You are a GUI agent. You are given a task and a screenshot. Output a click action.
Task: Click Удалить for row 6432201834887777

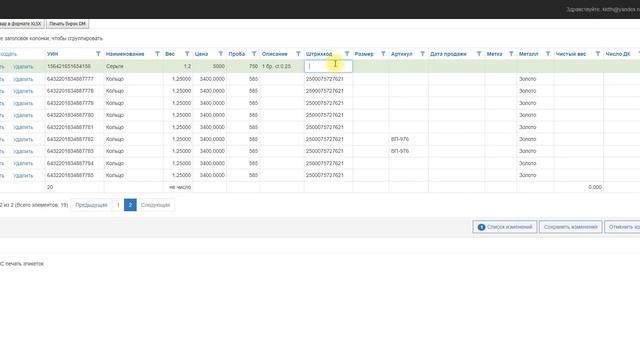click(x=23, y=79)
